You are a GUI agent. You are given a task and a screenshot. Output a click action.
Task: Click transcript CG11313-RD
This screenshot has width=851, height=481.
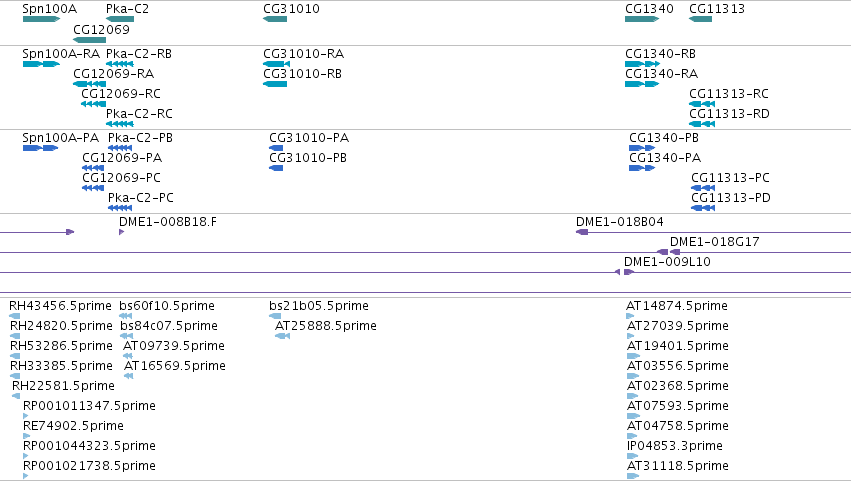(729, 115)
